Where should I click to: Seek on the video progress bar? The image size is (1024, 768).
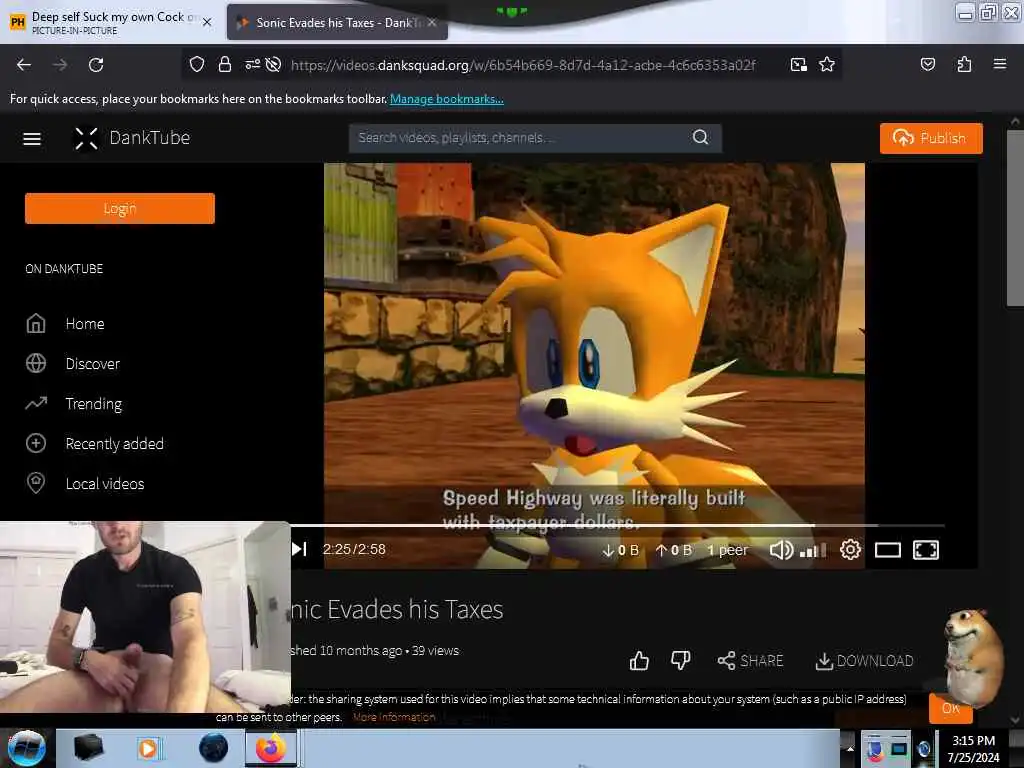pyautogui.click(x=617, y=525)
